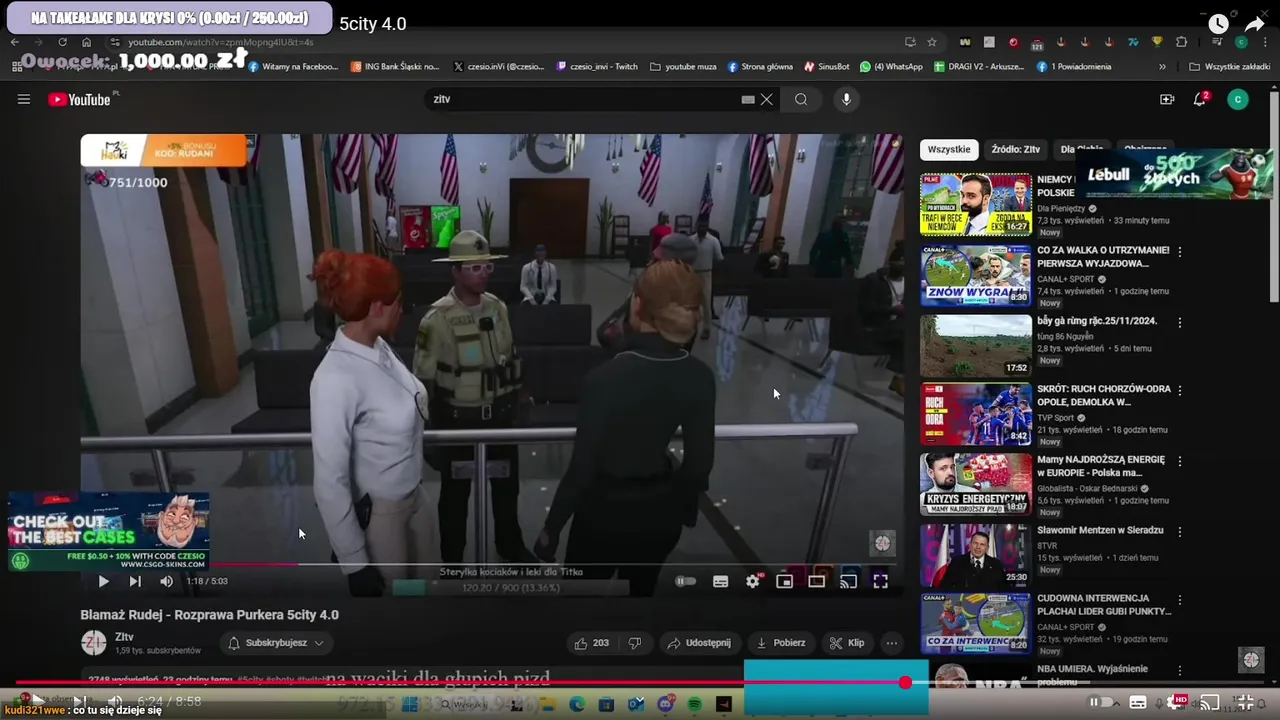1280x720 pixels.
Task: Open options for Mamy NAJDROŻSZĄ ENERGIĘ video
Action: (x=1180, y=461)
